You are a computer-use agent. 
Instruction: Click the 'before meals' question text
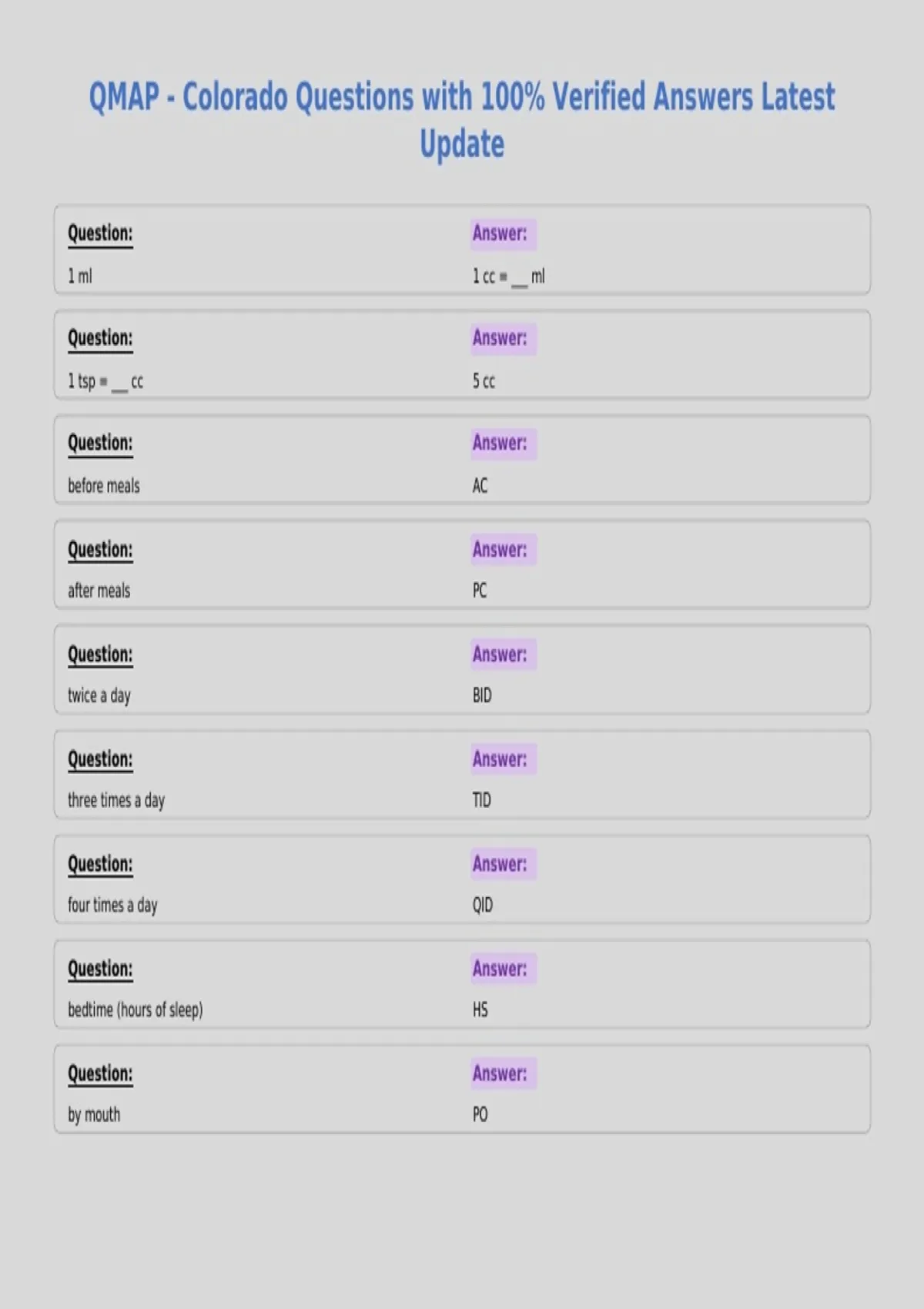tap(104, 486)
